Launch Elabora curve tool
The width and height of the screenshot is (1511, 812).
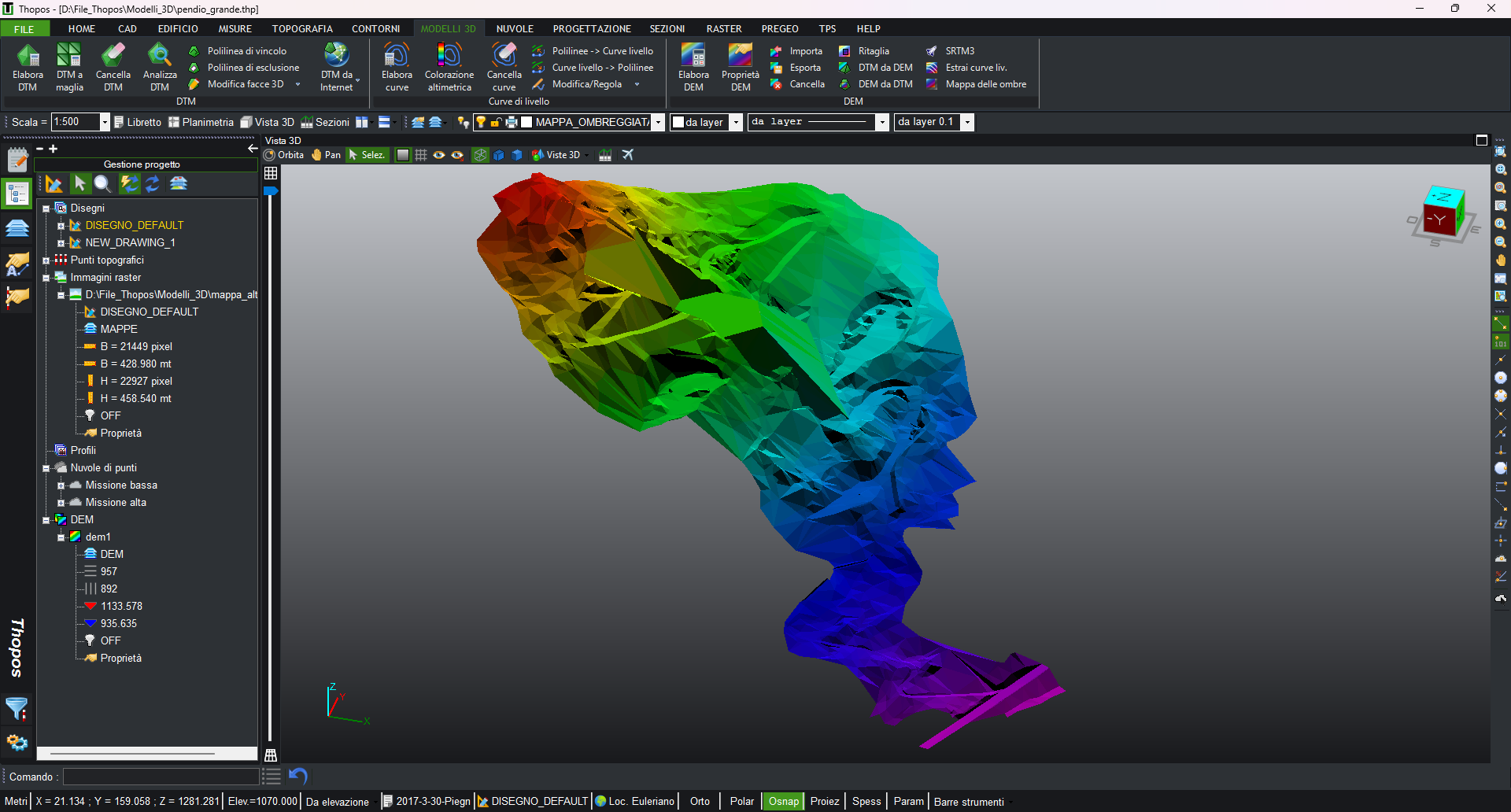click(397, 67)
